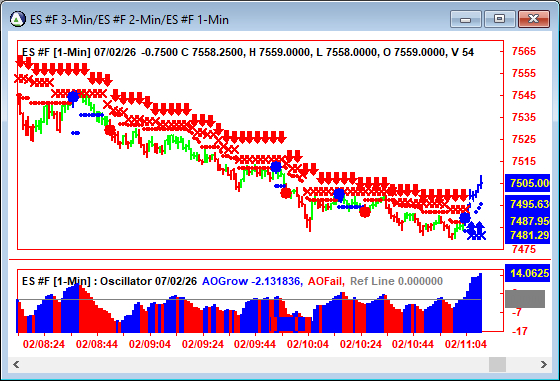Click the -7 oscillator axis label
560x381 pixels.
(x=517, y=312)
